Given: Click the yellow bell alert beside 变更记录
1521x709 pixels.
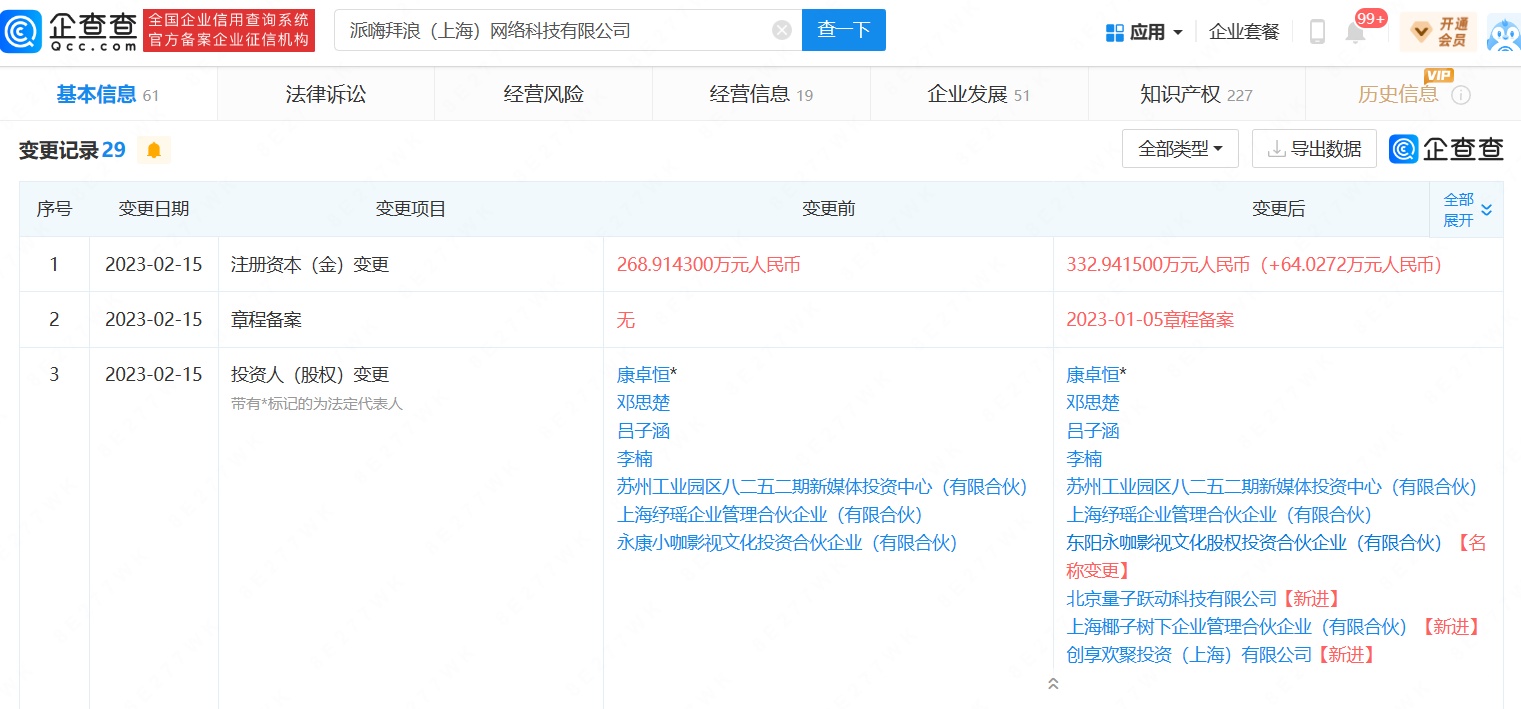Looking at the screenshot, I should point(154,150).
